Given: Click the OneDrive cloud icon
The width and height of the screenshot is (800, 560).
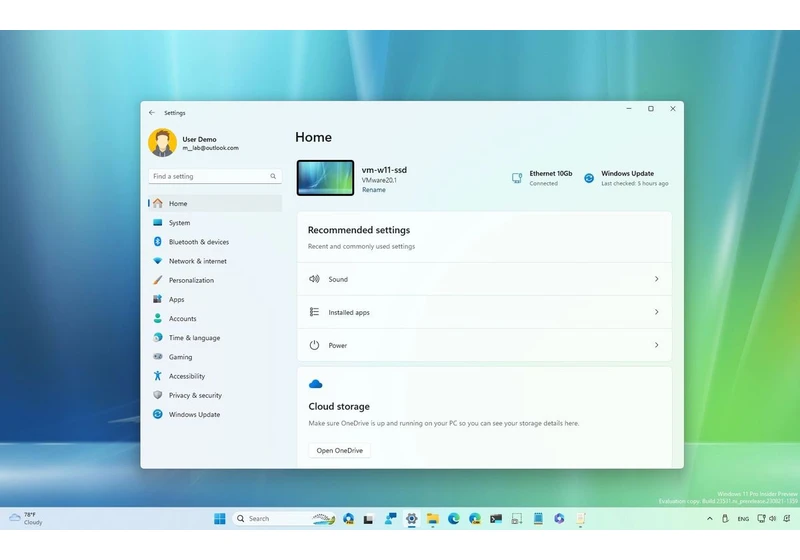Looking at the screenshot, I should [316, 384].
